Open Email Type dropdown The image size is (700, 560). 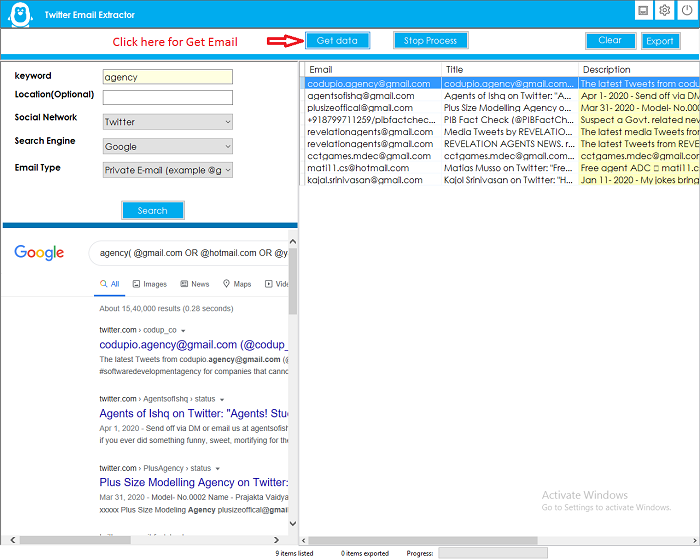tap(167, 170)
